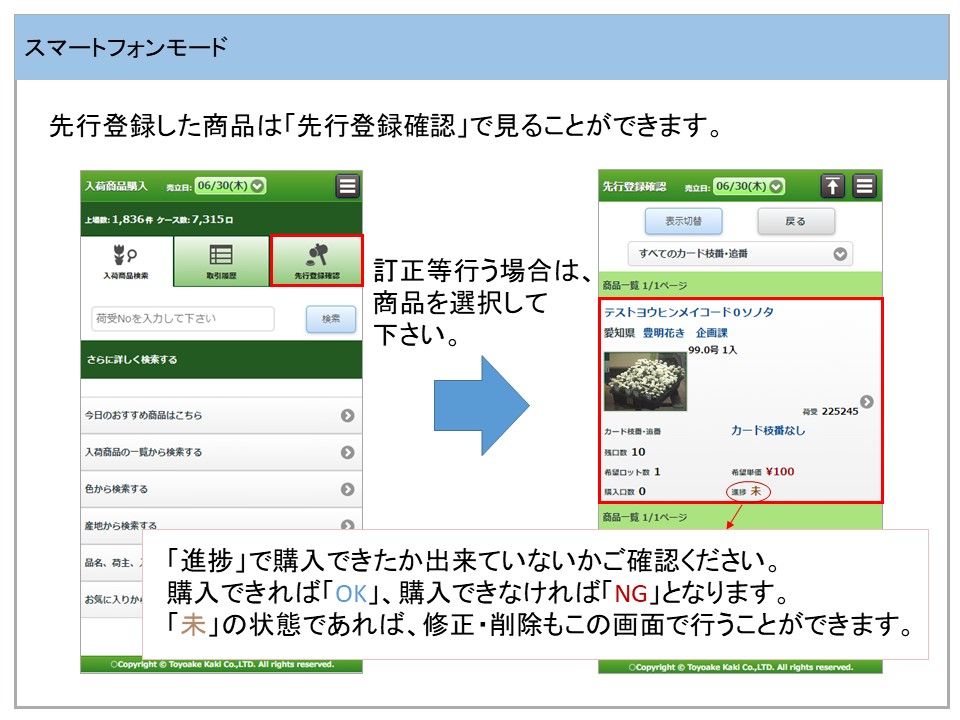Open hamburger menu on 先行登録確認 screen

click(865, 186)
